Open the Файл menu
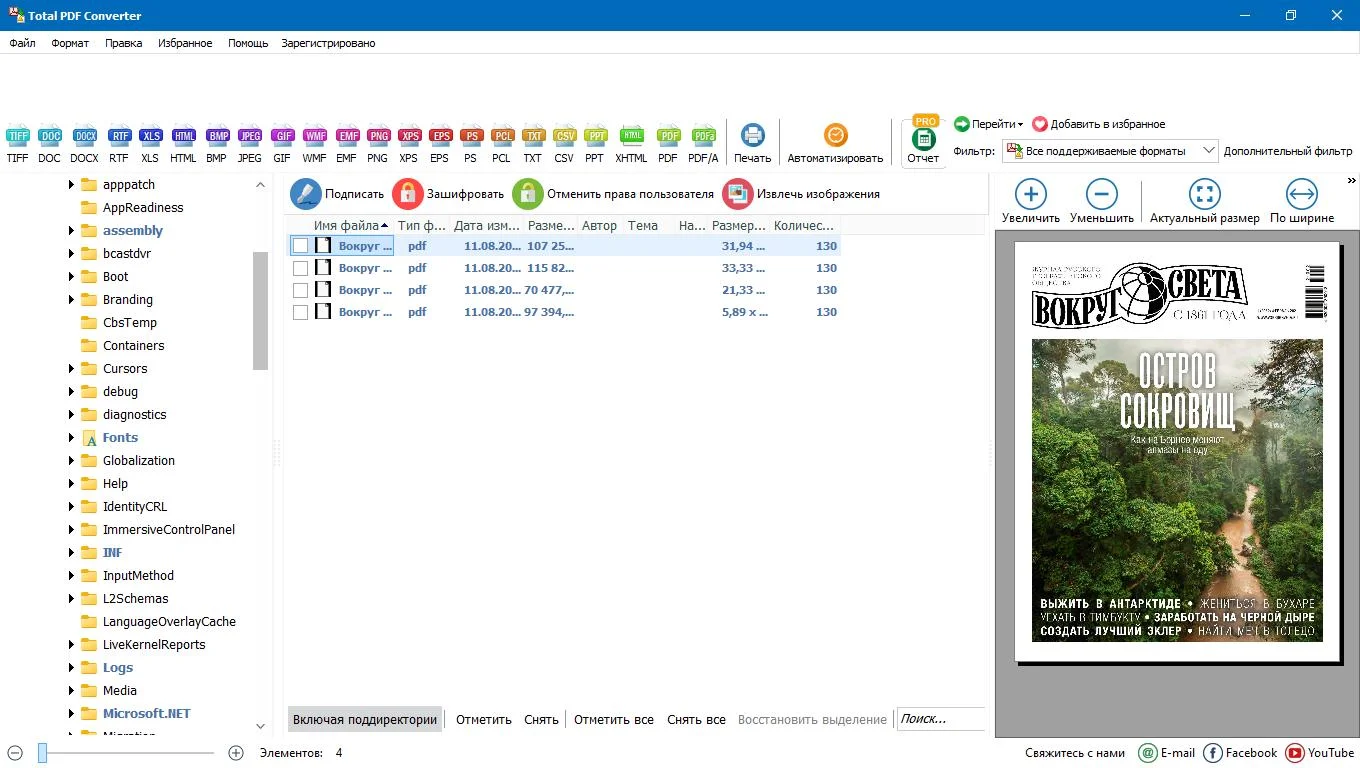Viewport: 1360px width, 768px height. click(22, 43)
